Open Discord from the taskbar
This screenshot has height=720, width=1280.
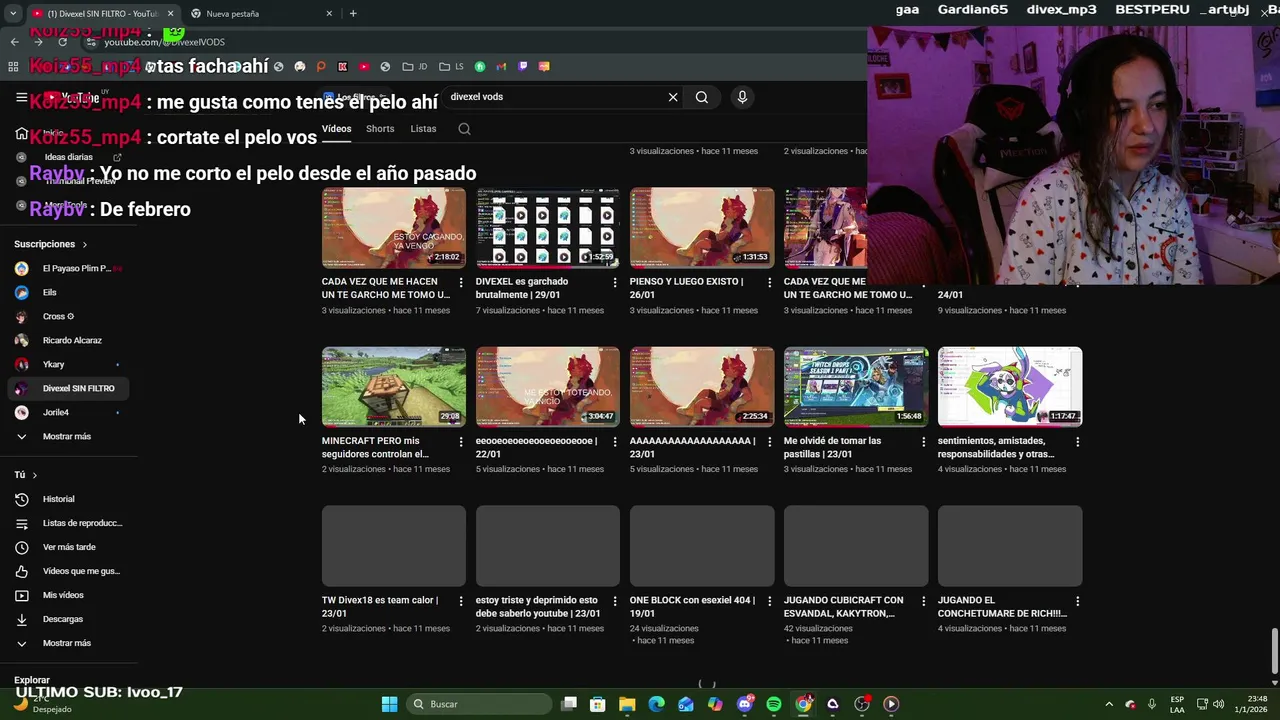click(745, 704)
